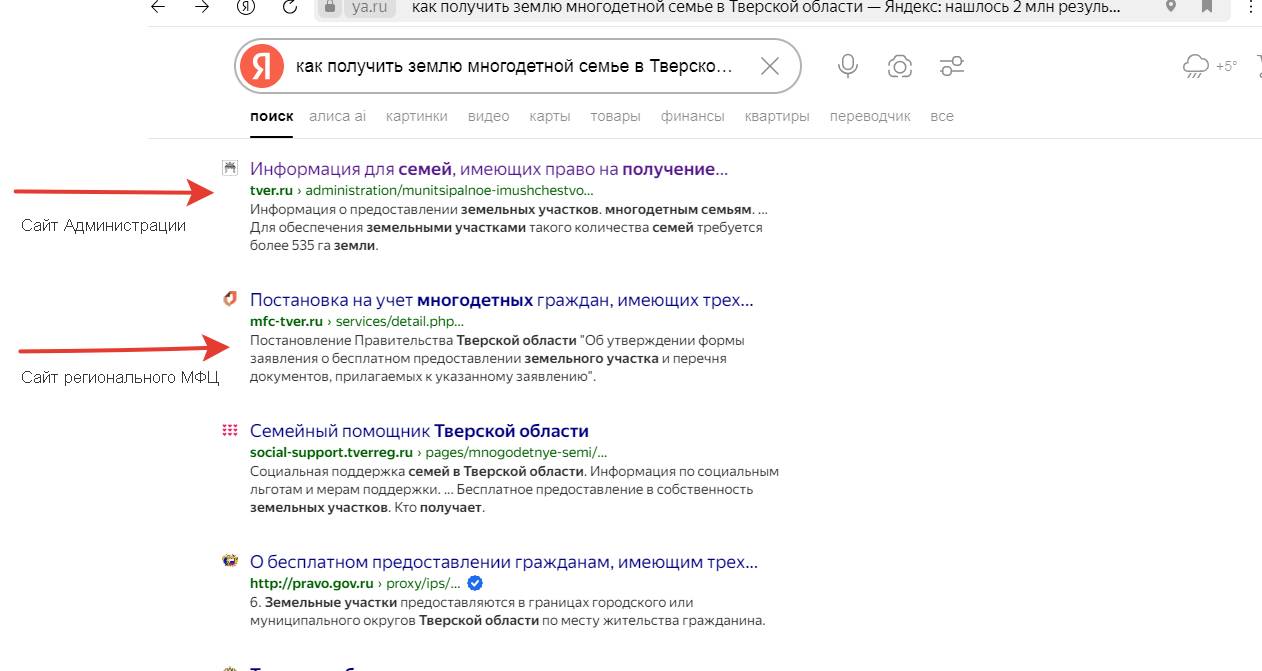Open image search with the camera icon
The image size is (1262, 671).
(900, 67)
